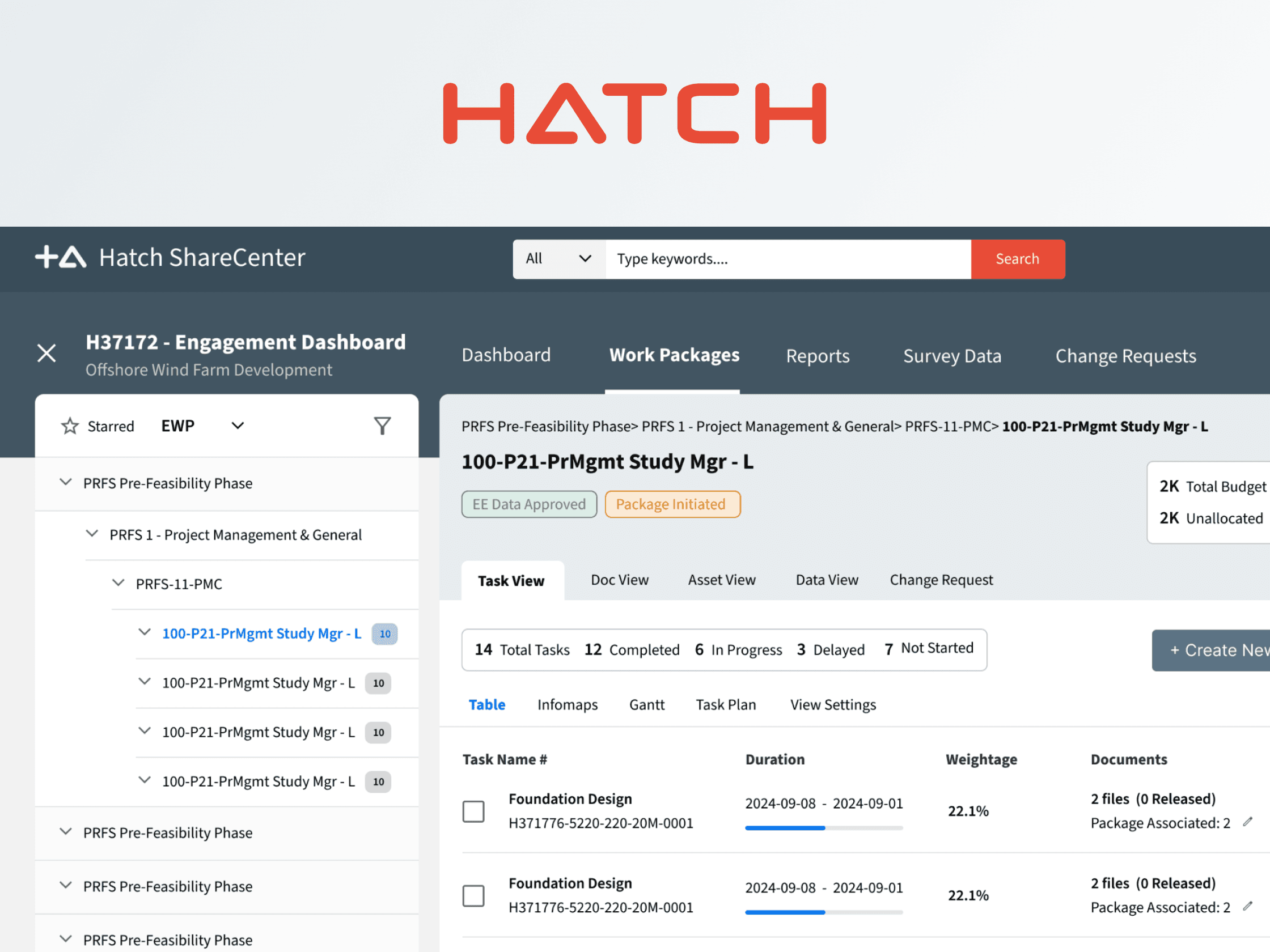Click the 6 In Progress count
Viewport: 1270px width, 952px height.
[x=738, y=649]
